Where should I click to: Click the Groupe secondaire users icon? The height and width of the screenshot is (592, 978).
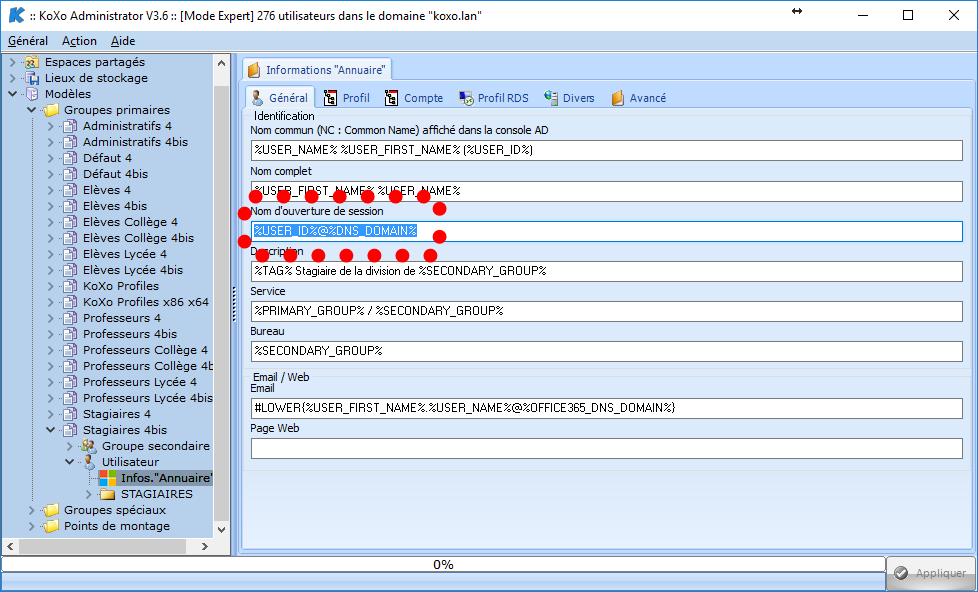(x=89, y=446)
